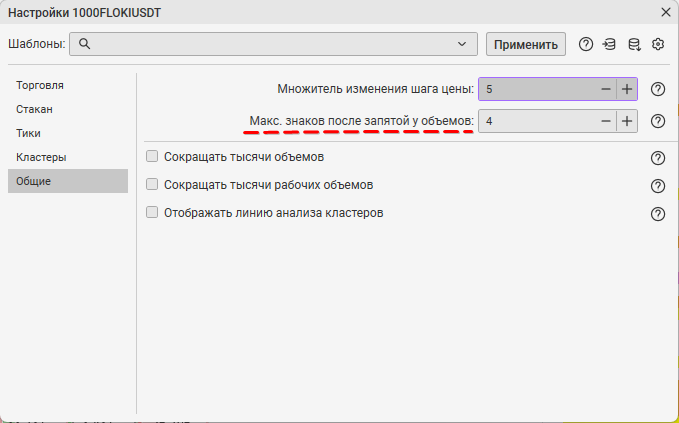This screenshot has width=679, height=423.
Task: Select the Стакан section
Action: coord(34,109)
